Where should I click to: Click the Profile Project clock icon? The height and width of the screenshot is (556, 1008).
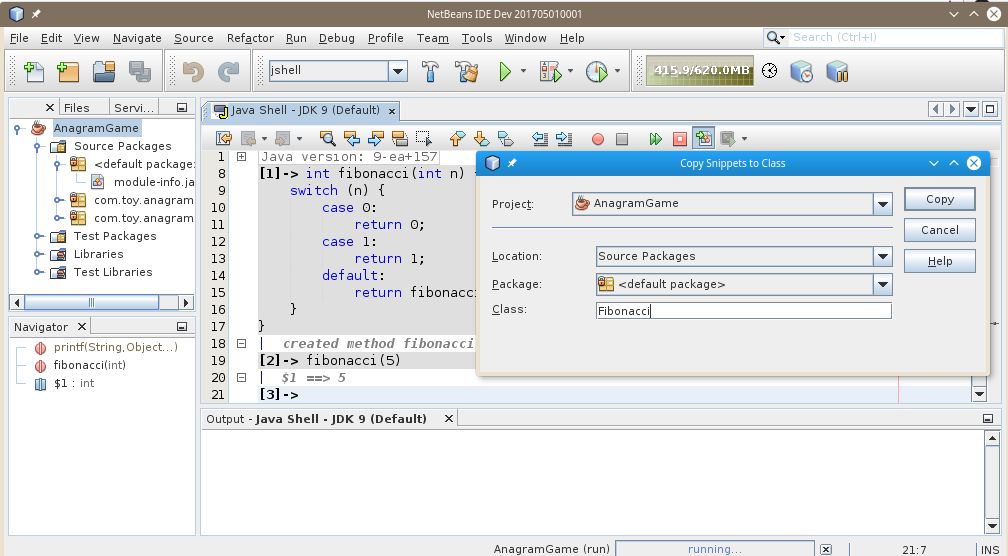tap(596, 71)
